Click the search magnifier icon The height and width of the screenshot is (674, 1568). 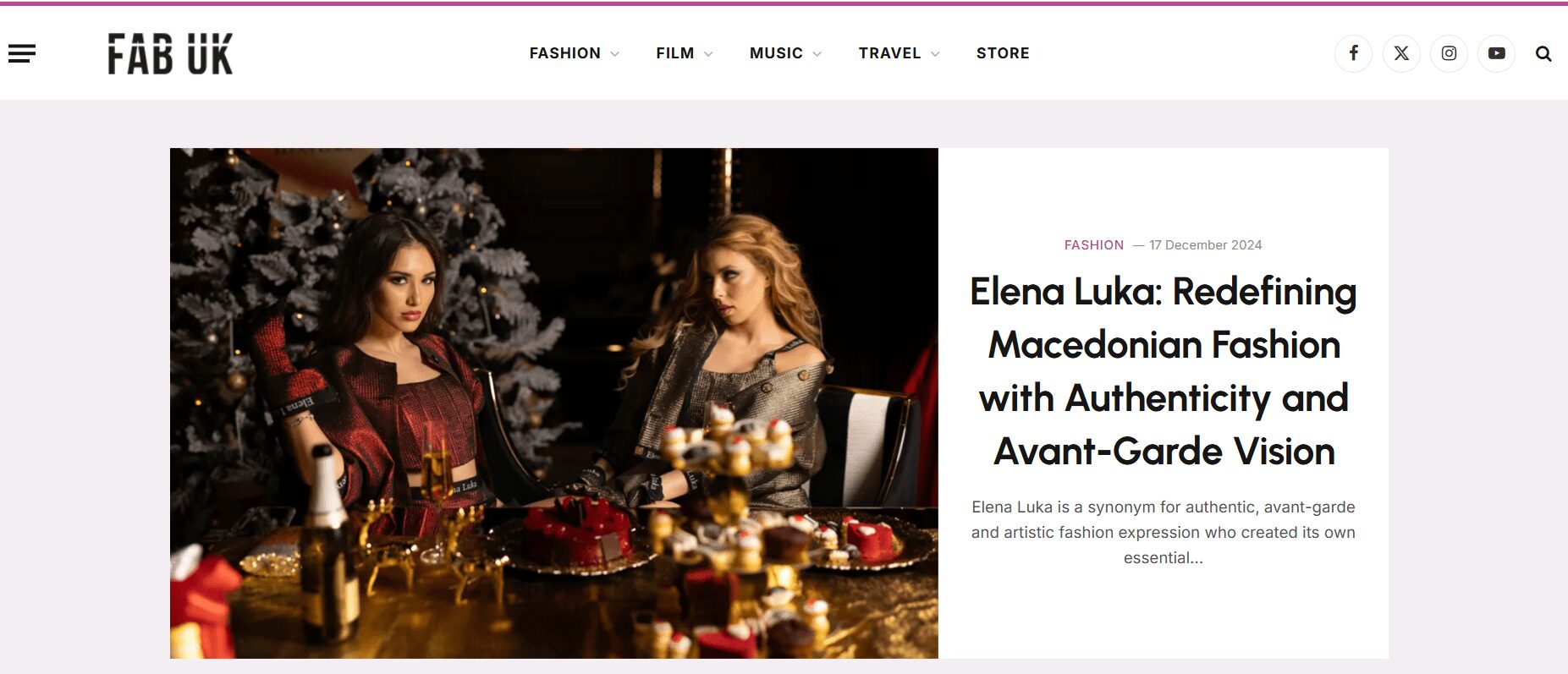1543,53
